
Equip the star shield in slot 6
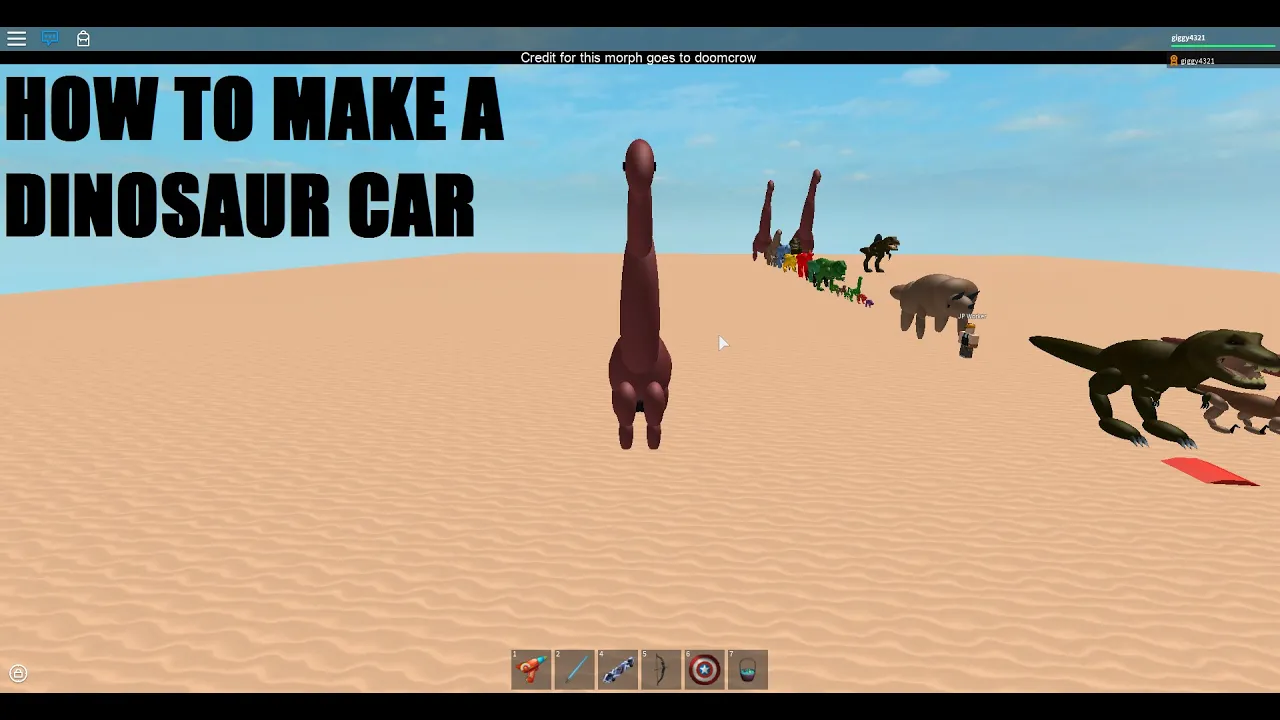[x=704, y=669]
